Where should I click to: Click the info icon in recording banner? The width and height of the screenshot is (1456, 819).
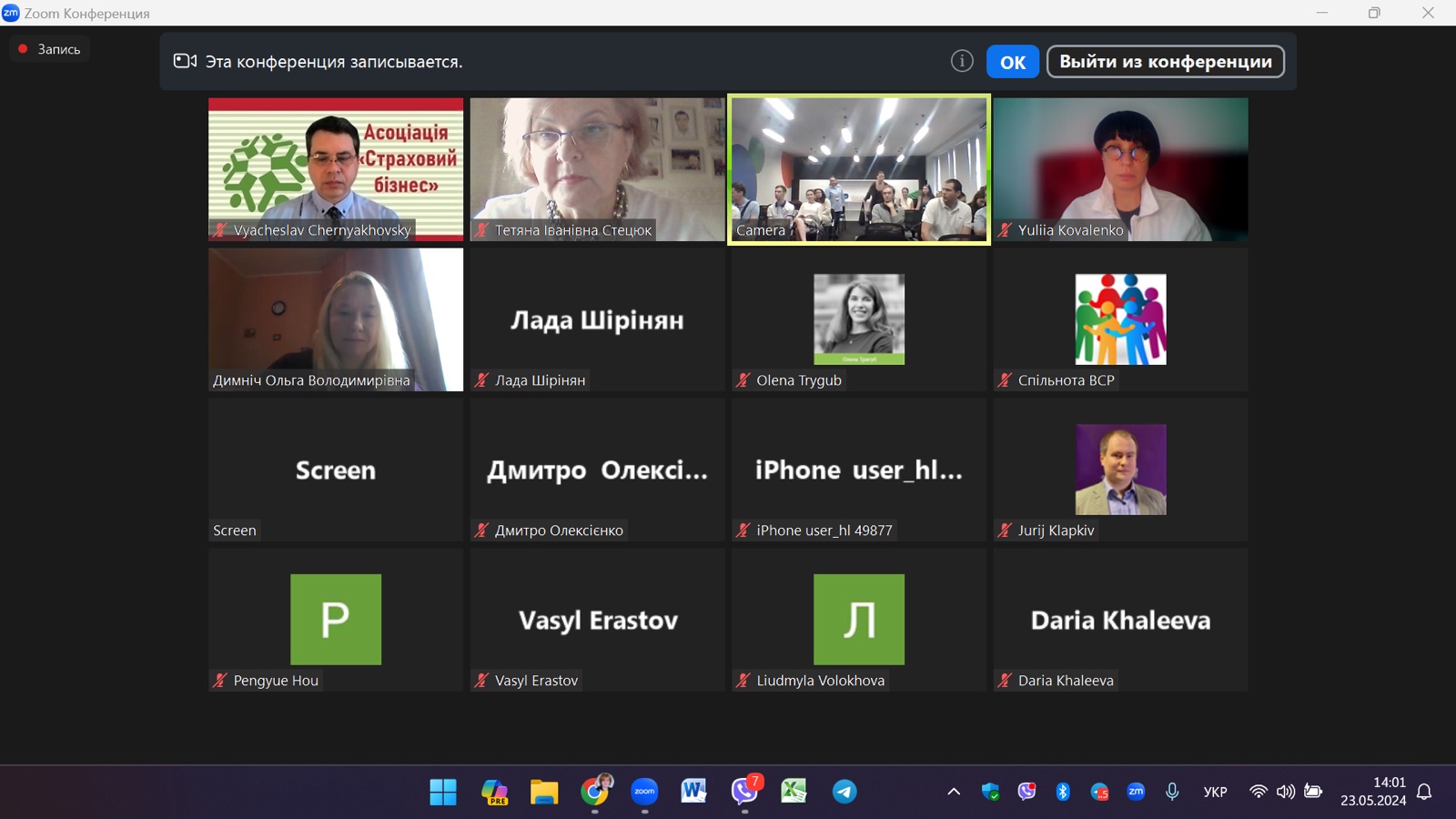coord(962,61)
